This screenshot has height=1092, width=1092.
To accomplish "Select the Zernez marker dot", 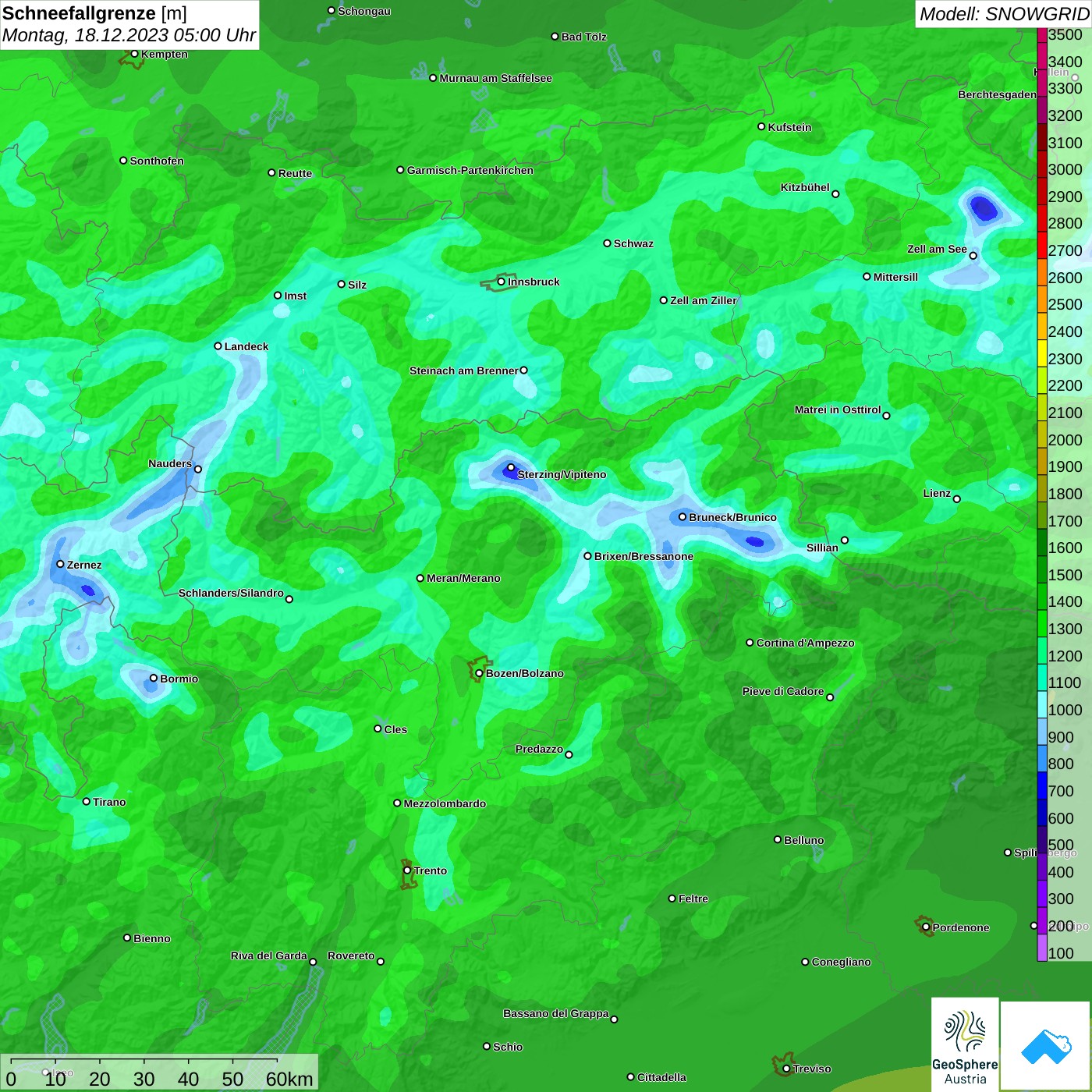I will pyautogui.click(x=60, y=564).
